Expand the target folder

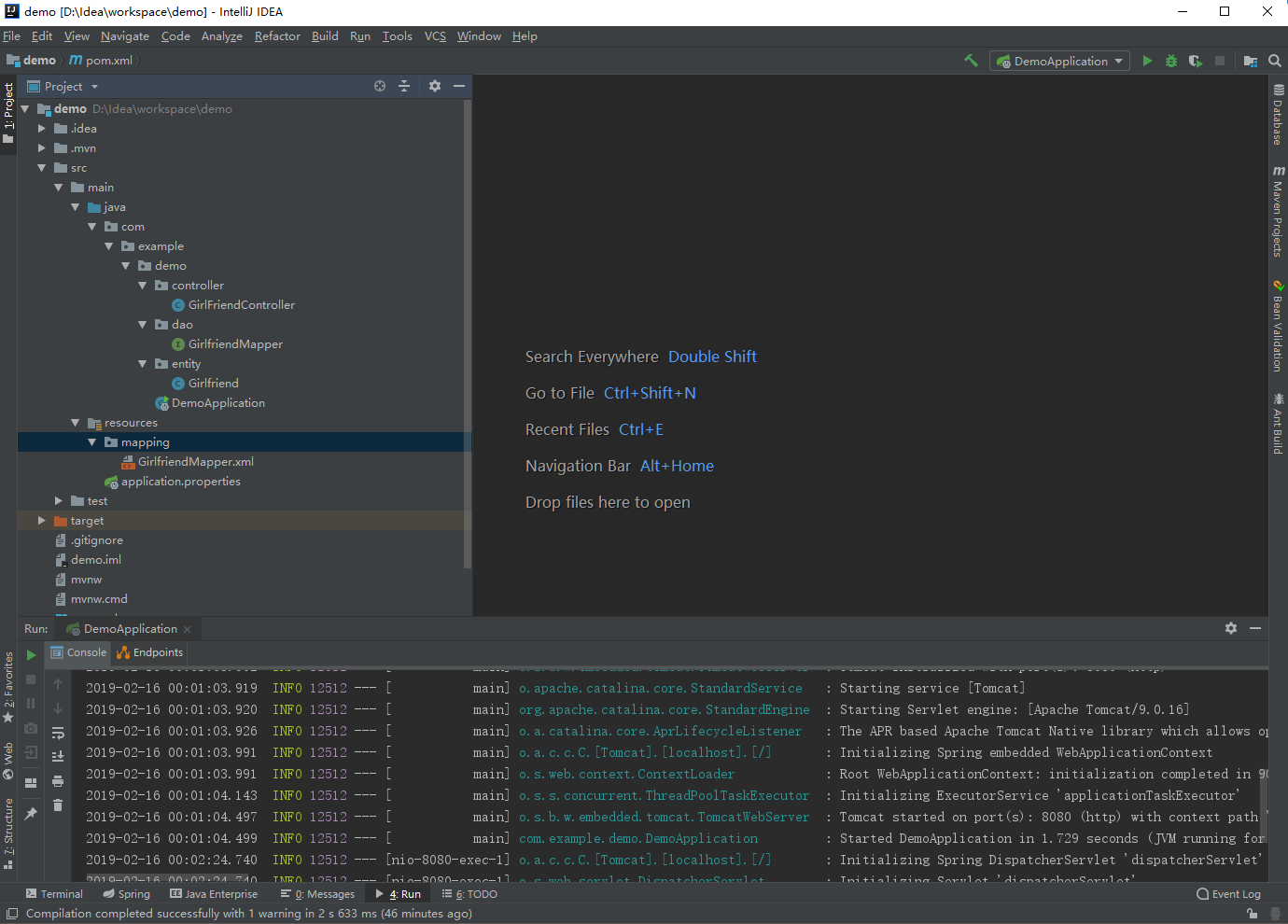click(41, 521)
